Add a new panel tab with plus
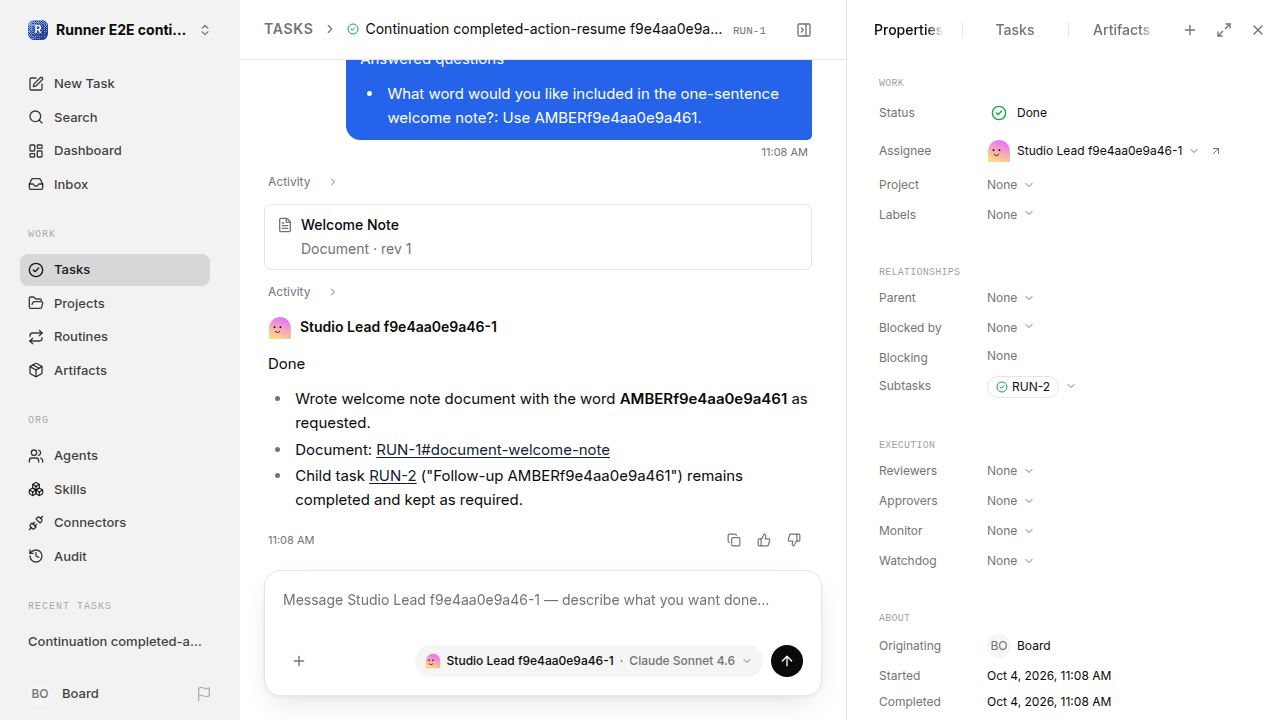 [1190, 30]
